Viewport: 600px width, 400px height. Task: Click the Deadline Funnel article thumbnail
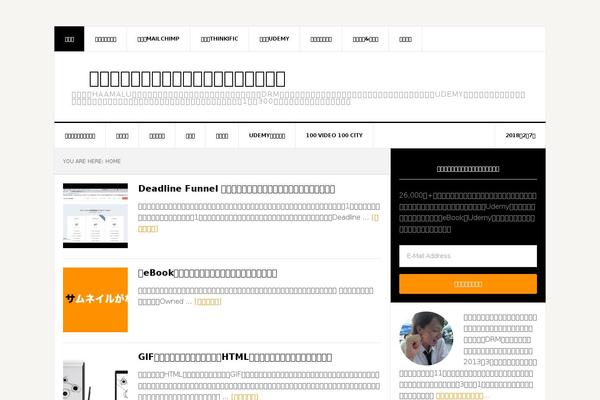[x=95, y=216]
